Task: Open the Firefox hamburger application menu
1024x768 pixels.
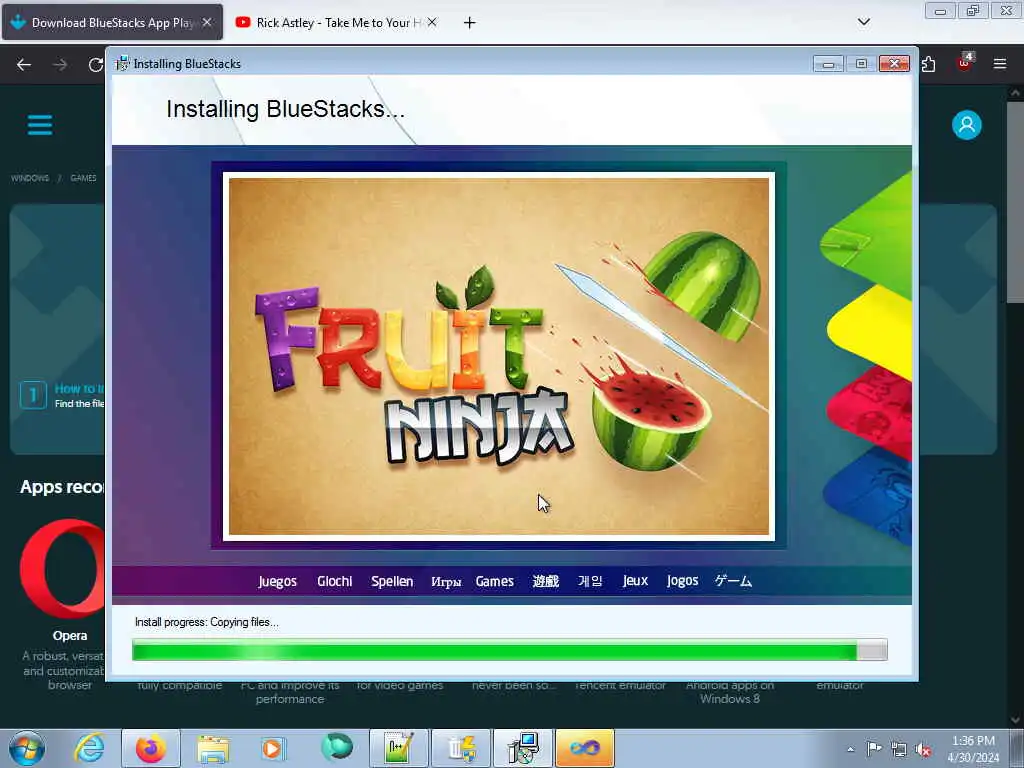Action: point(1000,63)
